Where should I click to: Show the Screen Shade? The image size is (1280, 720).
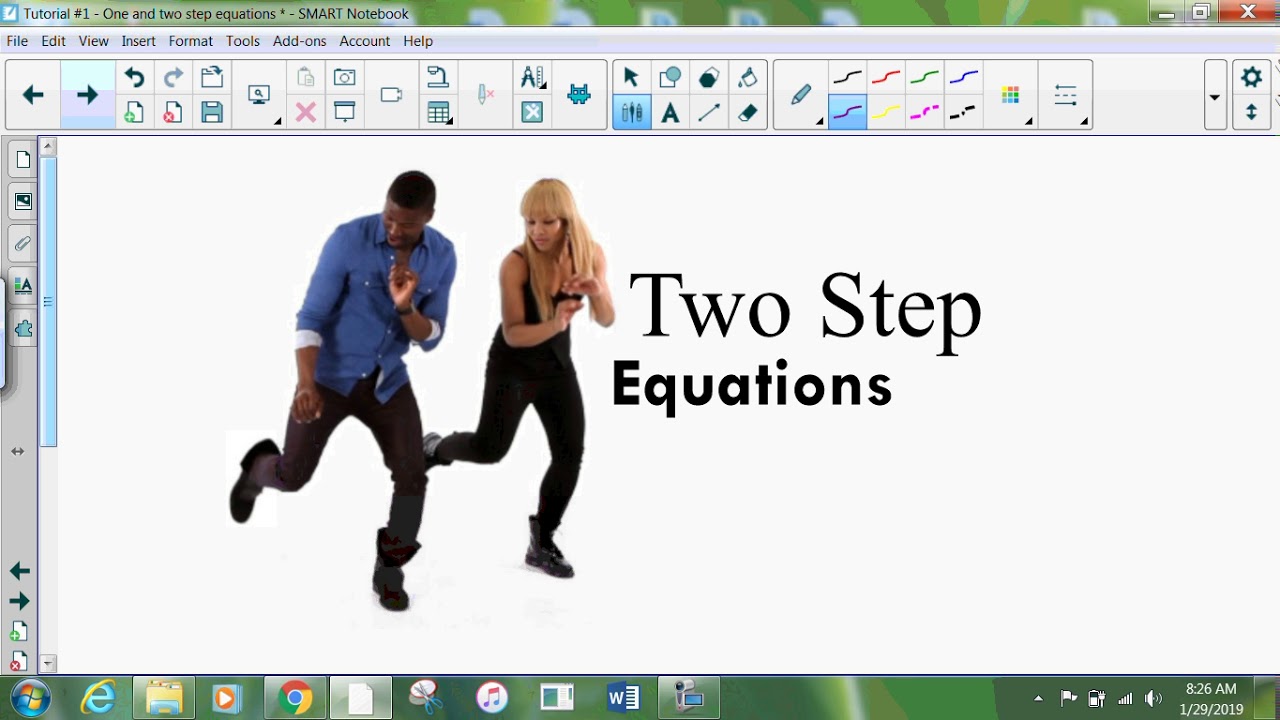pos(344,112)
